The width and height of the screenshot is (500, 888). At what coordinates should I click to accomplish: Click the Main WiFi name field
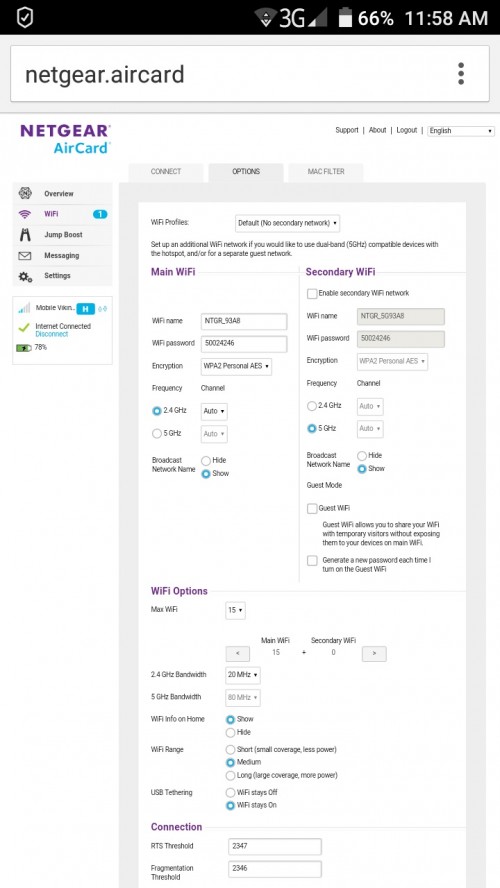(x=244, y=321)
